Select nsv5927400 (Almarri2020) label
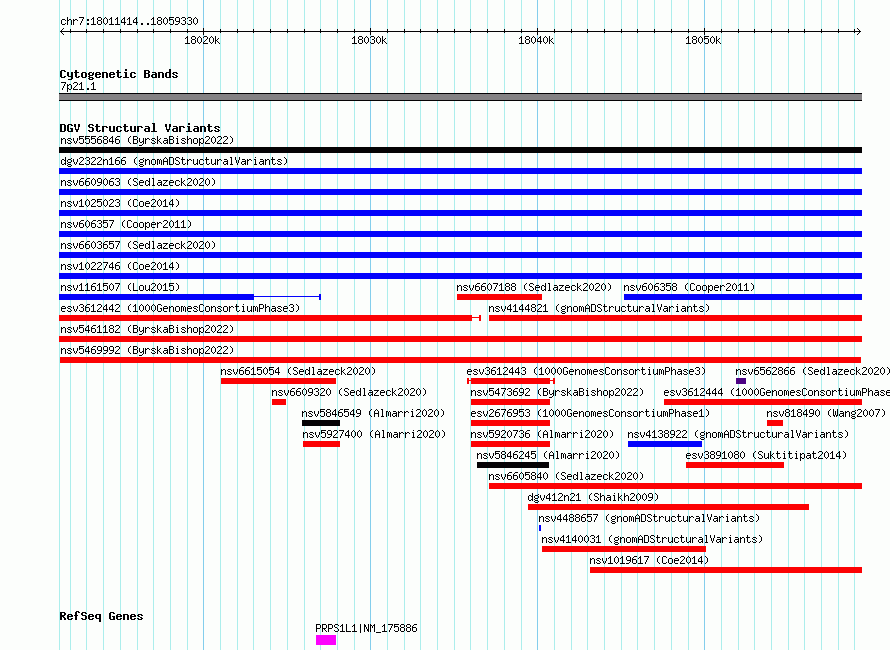The width and height of the screenshot is (890, 650). click(x=374, y=434)
